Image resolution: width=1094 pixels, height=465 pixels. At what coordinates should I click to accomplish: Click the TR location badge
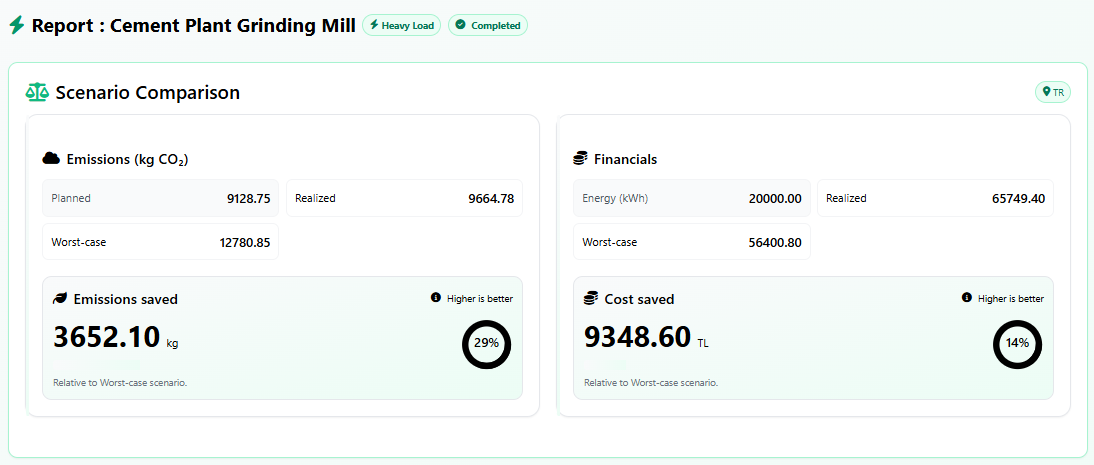(1052, 92)
